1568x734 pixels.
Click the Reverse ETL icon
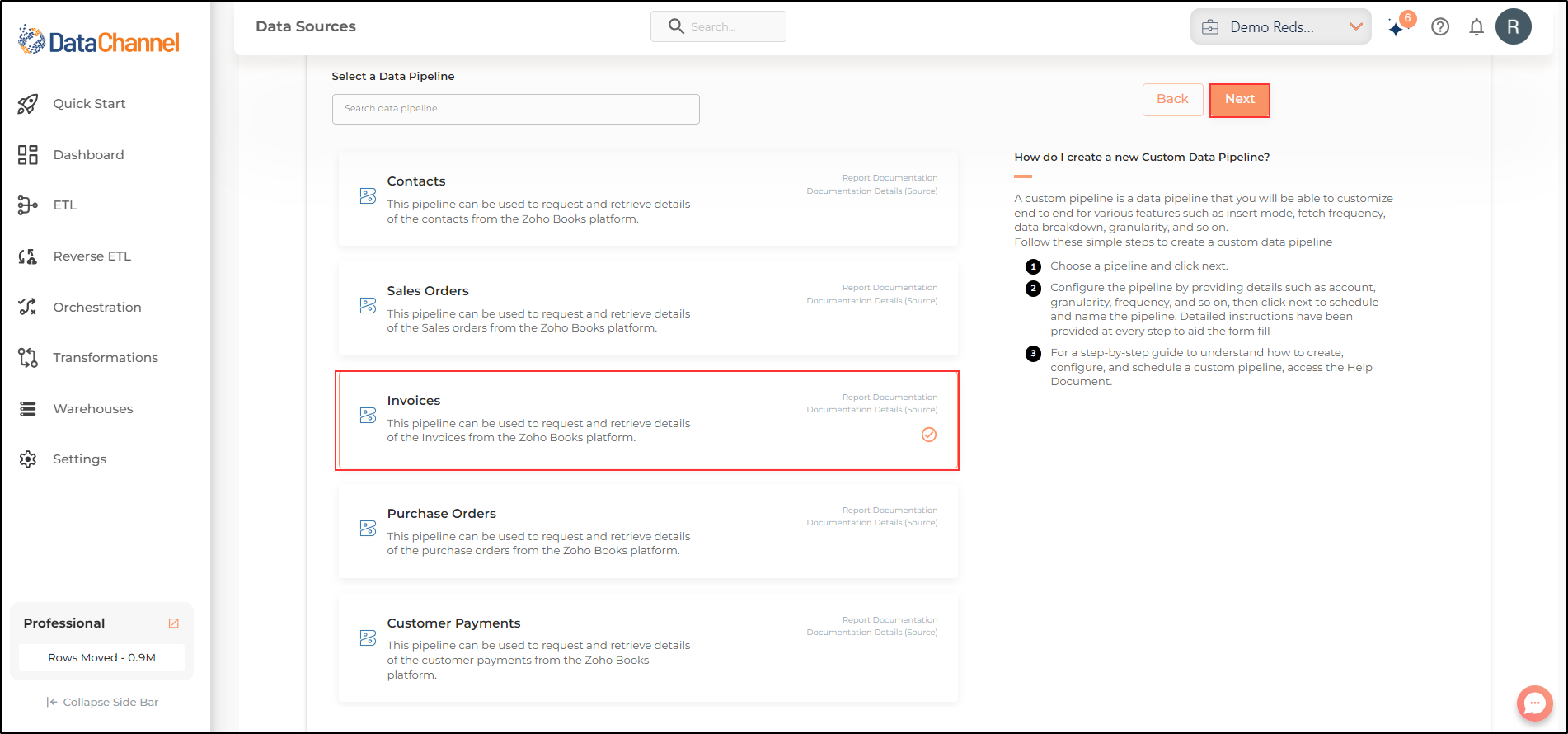(x=28, y=256)
